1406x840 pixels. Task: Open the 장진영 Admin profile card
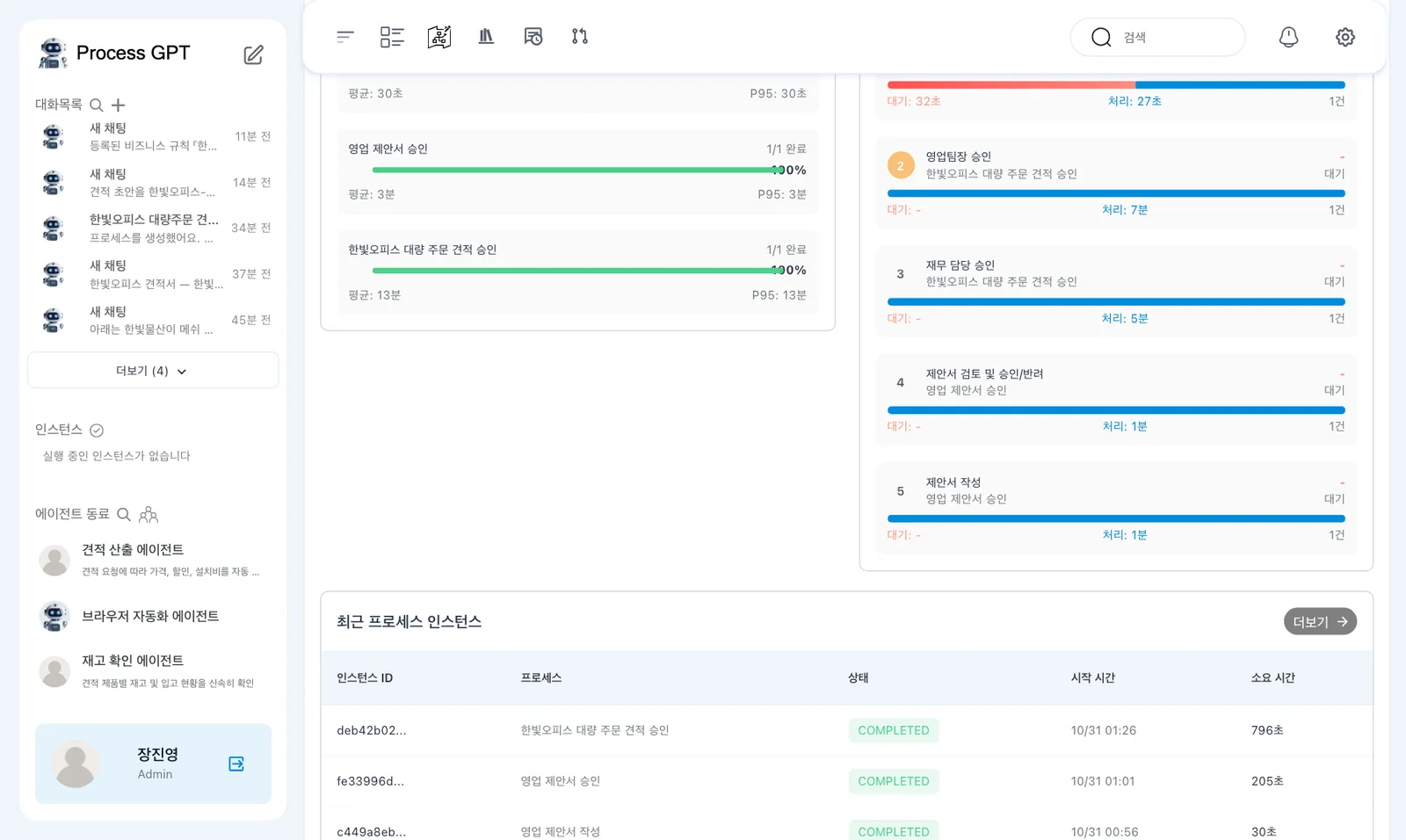point(153,764)
